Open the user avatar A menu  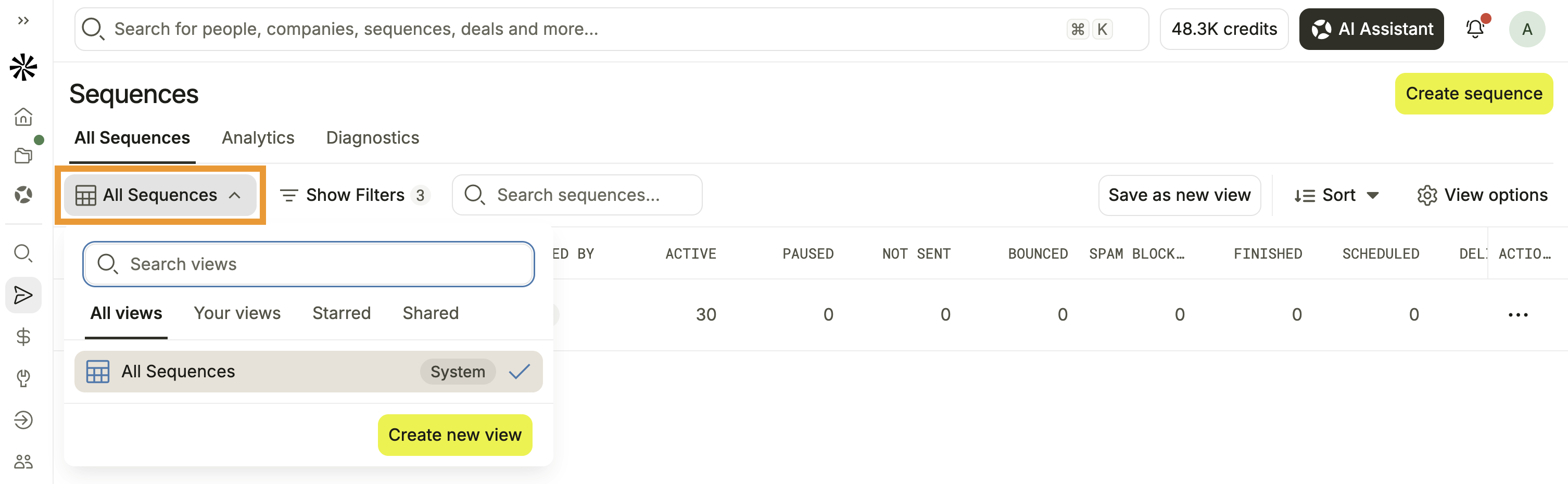[1526, 29]
